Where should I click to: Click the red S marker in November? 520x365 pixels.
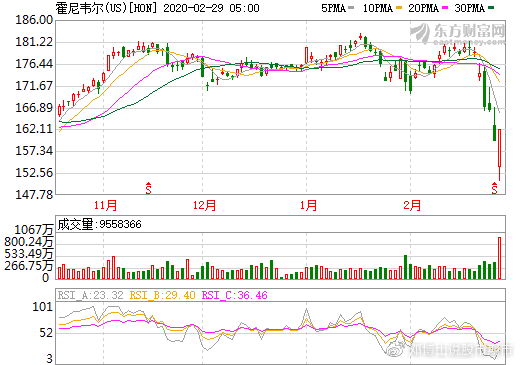point(148,188)
